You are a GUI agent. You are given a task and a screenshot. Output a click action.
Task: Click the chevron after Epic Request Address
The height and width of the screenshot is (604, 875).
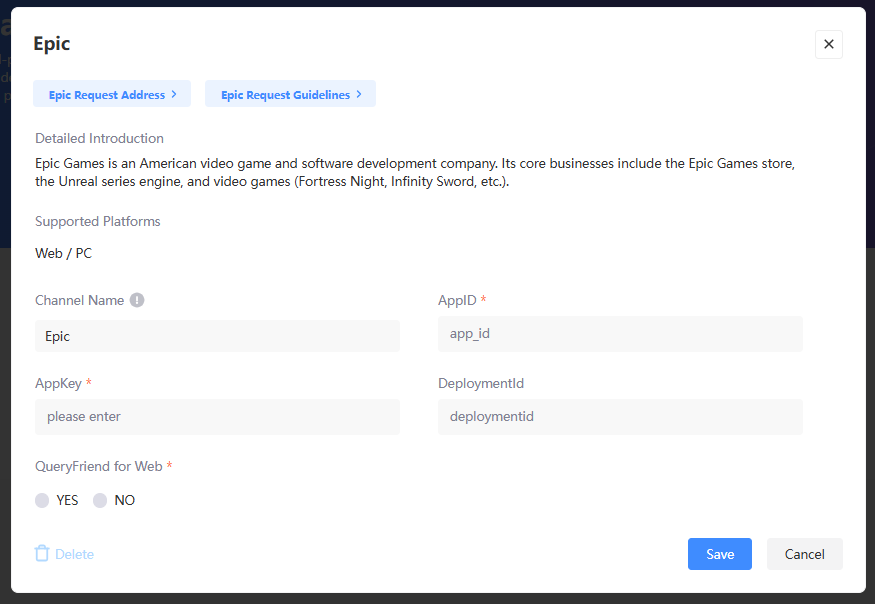[x=174, y=94]
